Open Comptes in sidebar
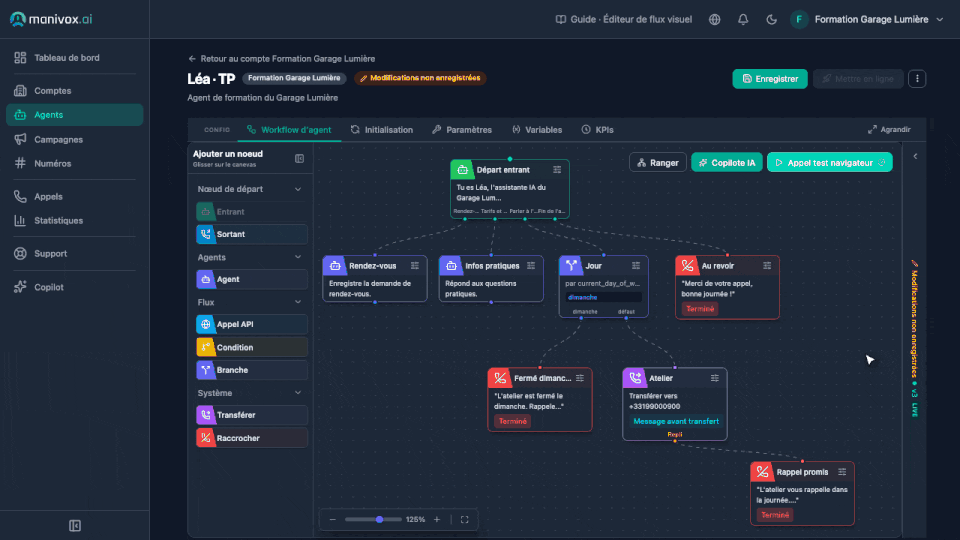This screenshot has height=540, width=960. pos(75,91)
